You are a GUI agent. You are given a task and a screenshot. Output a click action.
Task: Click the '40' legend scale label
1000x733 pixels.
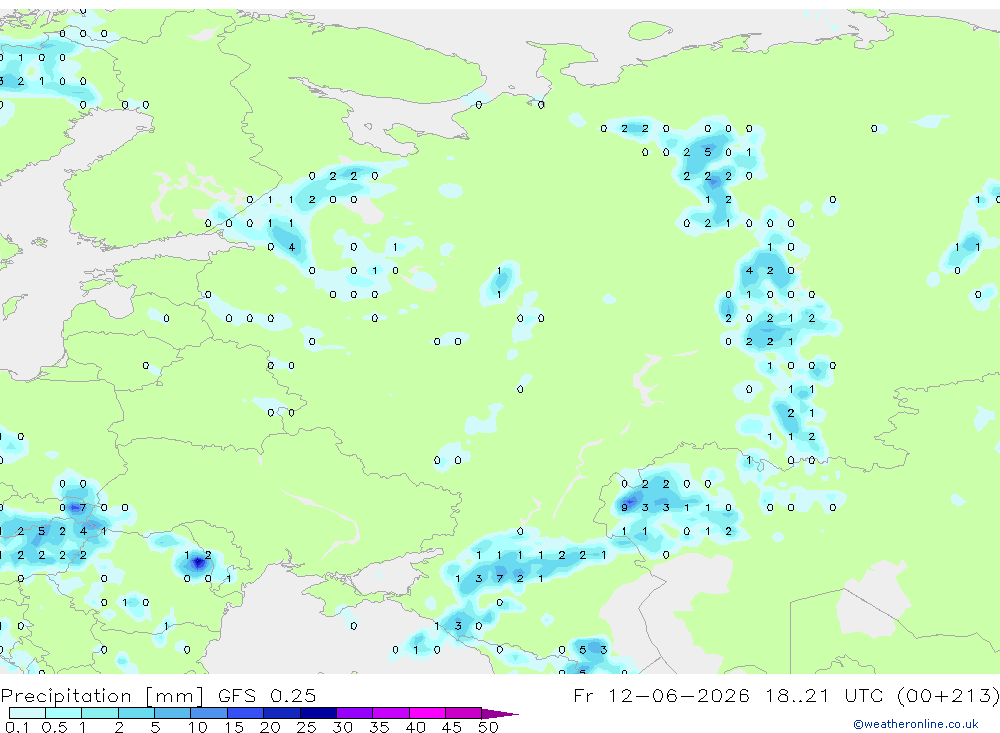click(415, 727)
